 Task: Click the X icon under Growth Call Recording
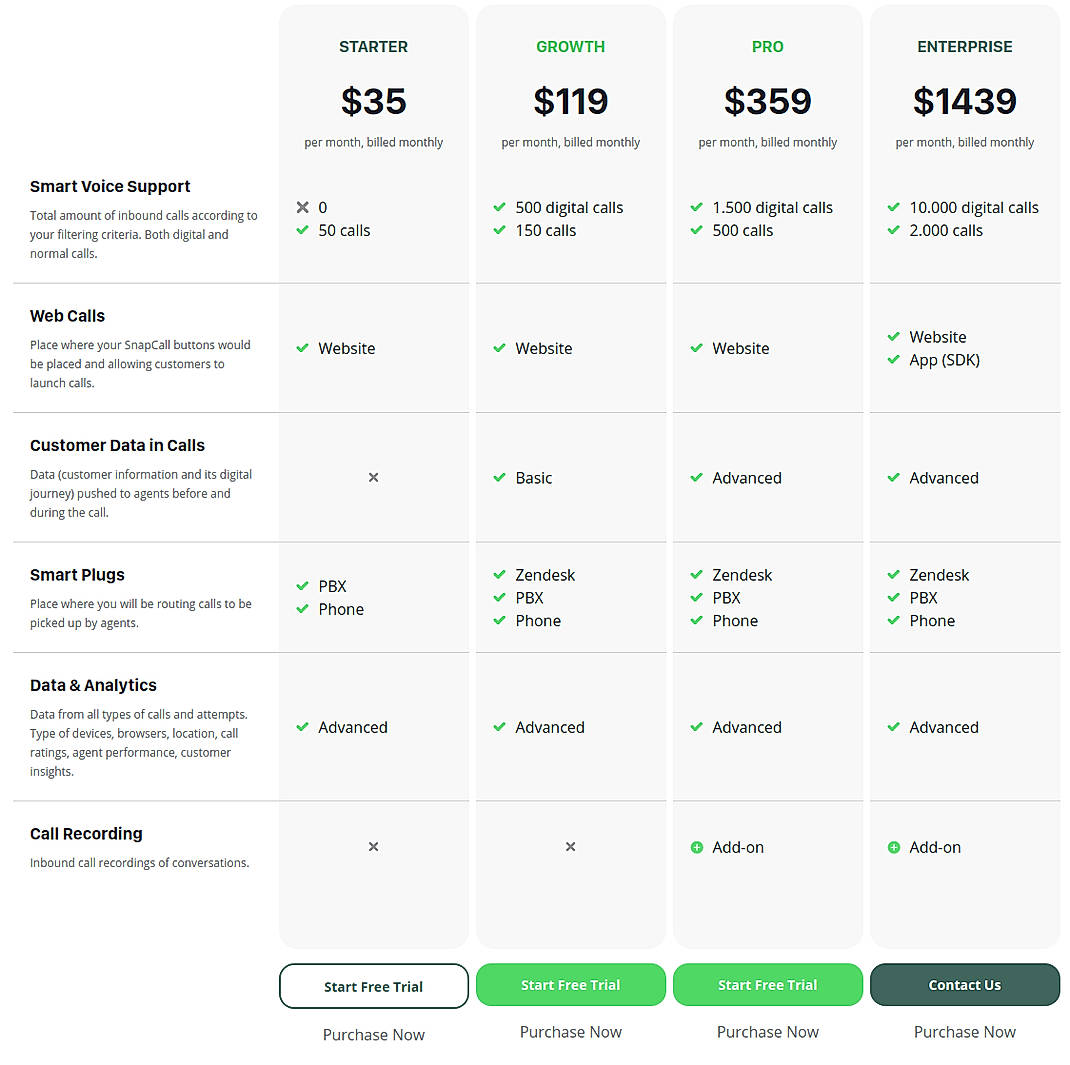click(570, 846)
